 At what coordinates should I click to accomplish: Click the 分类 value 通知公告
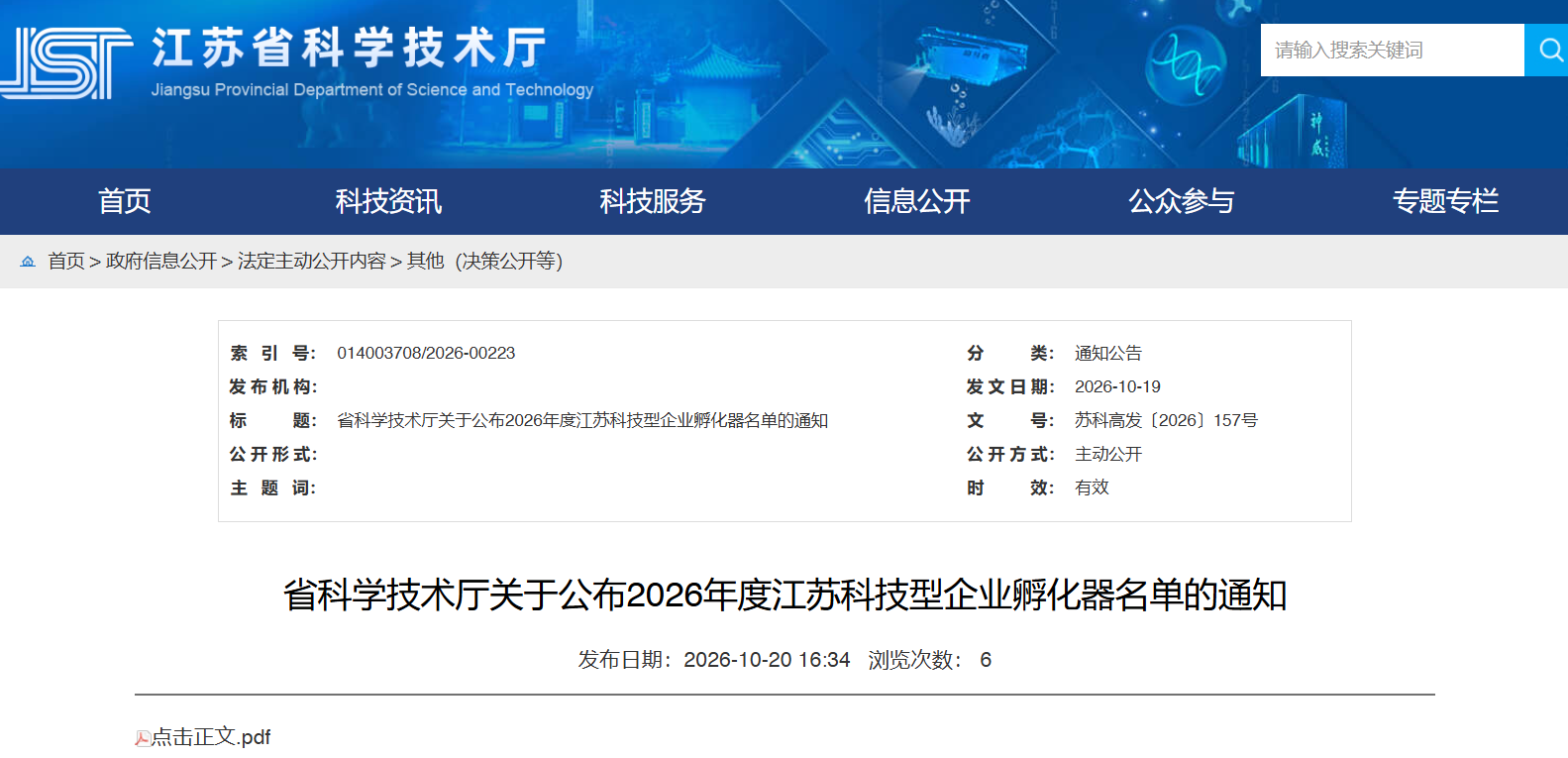coord(1108,353)
